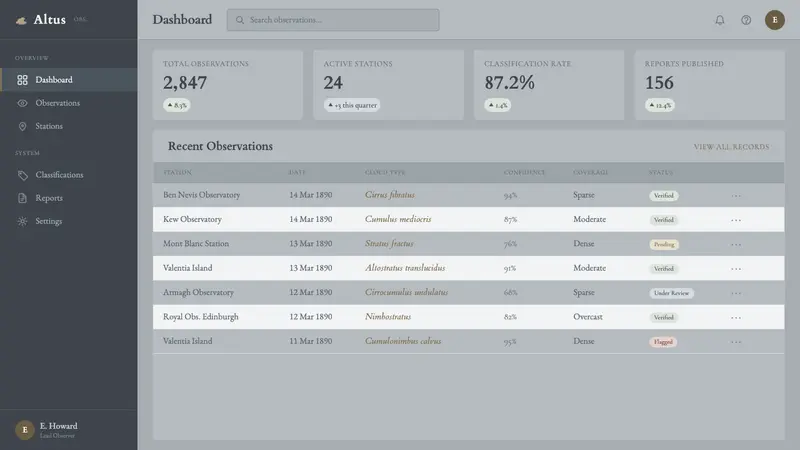800x450 pixels.
Task: Click the Altus cloud logo icon
Action: click(x=21, y=20)
